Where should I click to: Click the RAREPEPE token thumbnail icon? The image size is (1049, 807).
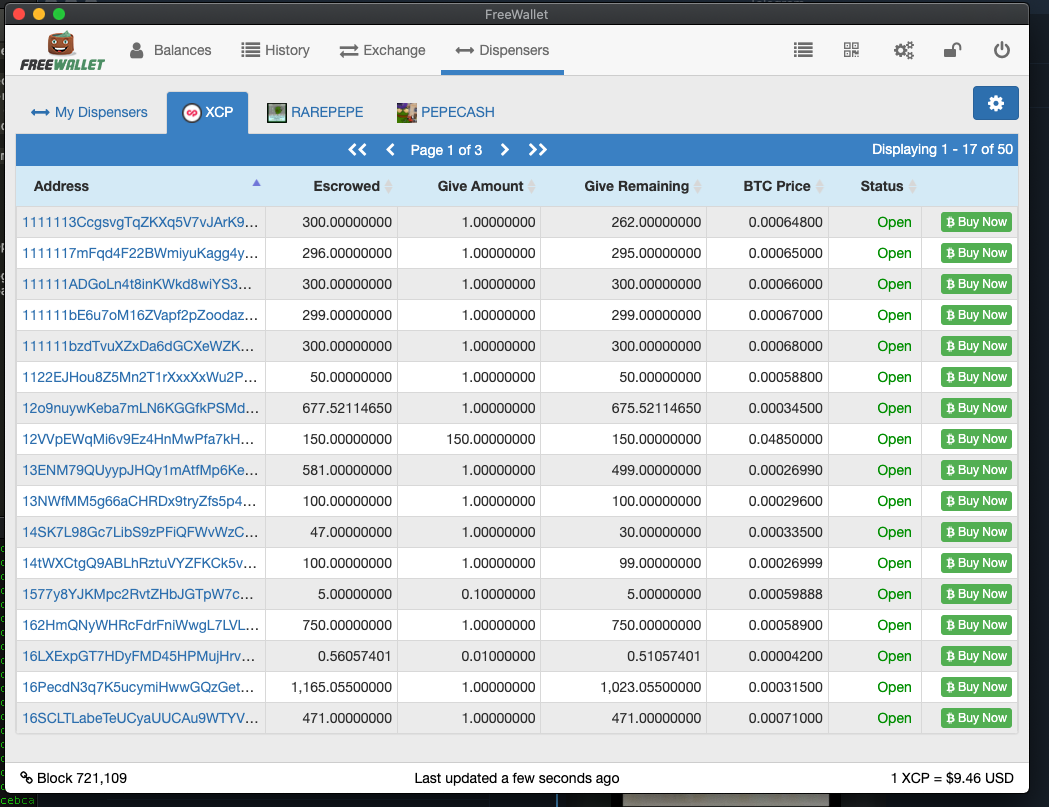276,112
